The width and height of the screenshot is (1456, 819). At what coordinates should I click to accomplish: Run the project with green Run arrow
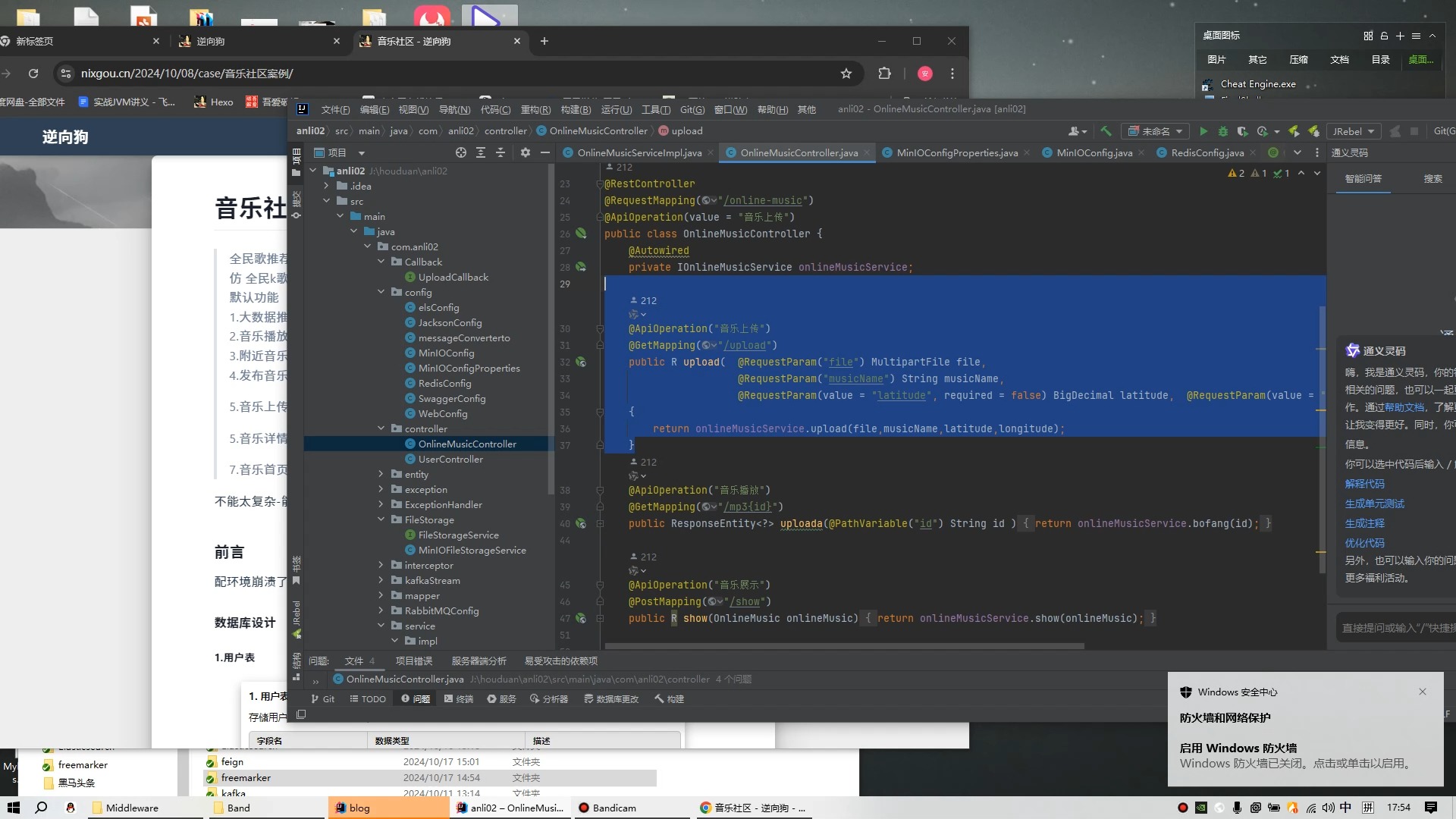coord(1203,131)
